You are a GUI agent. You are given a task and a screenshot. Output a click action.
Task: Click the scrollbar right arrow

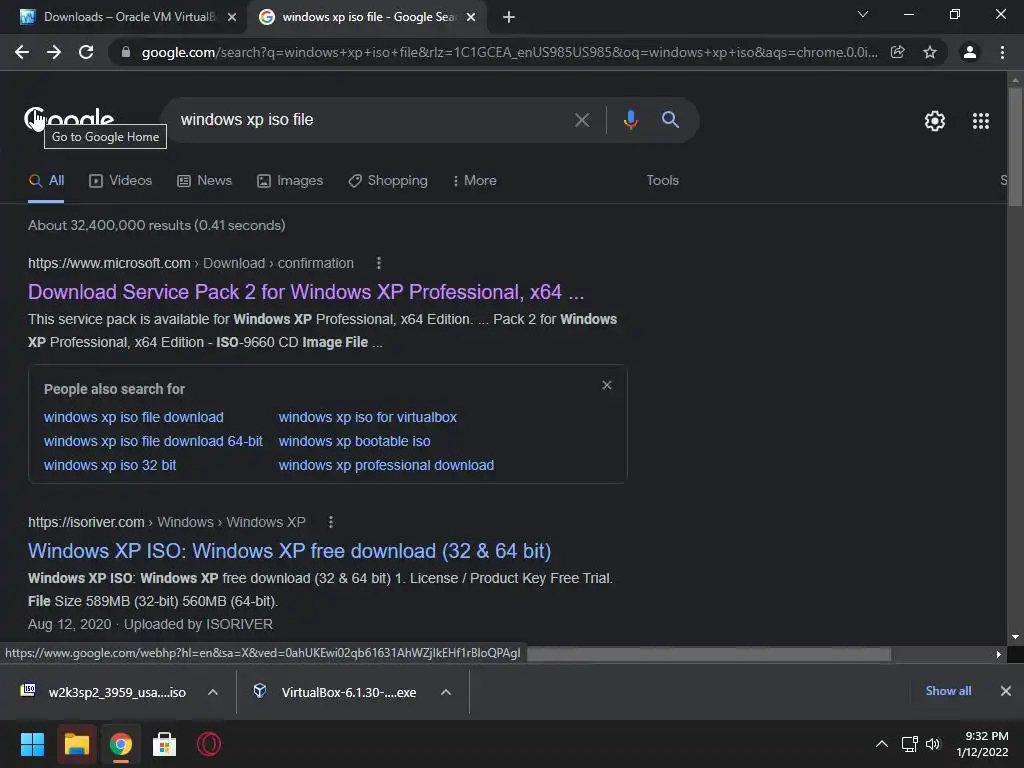[x=998, y=654]
